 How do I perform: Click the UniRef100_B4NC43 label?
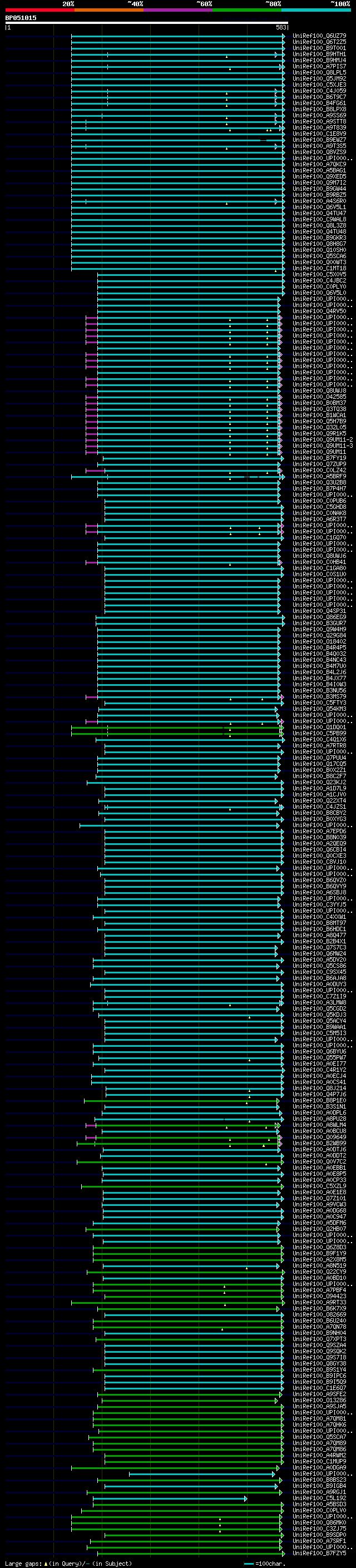click(x=319, y=660)
